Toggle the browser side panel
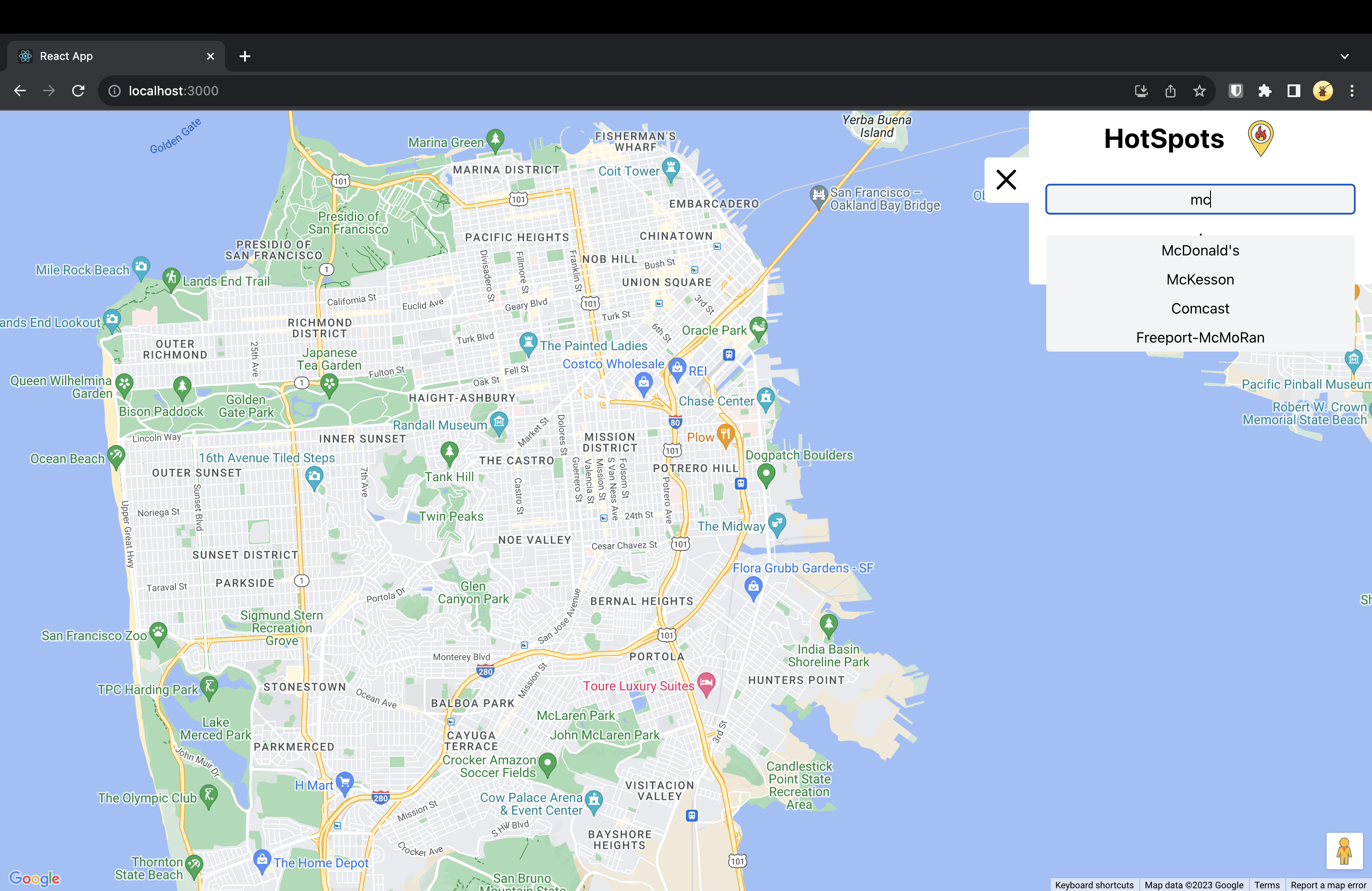1372x891 pixels. tap(1294, 90)
